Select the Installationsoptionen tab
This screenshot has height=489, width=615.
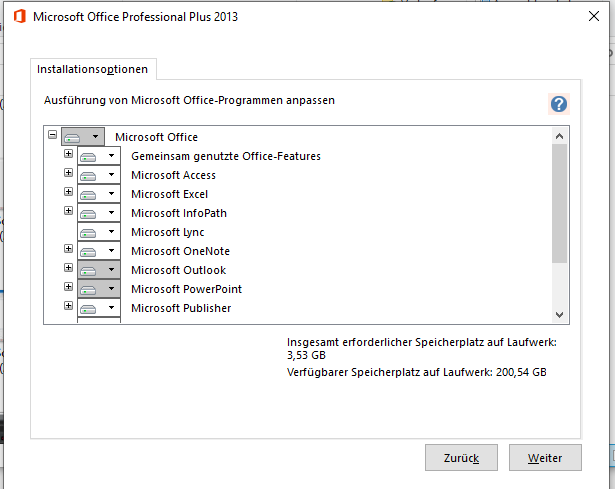point(93,69)
